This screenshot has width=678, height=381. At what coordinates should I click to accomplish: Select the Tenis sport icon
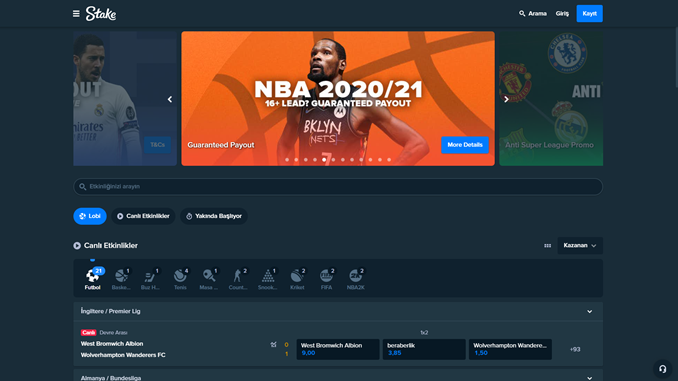180,279
